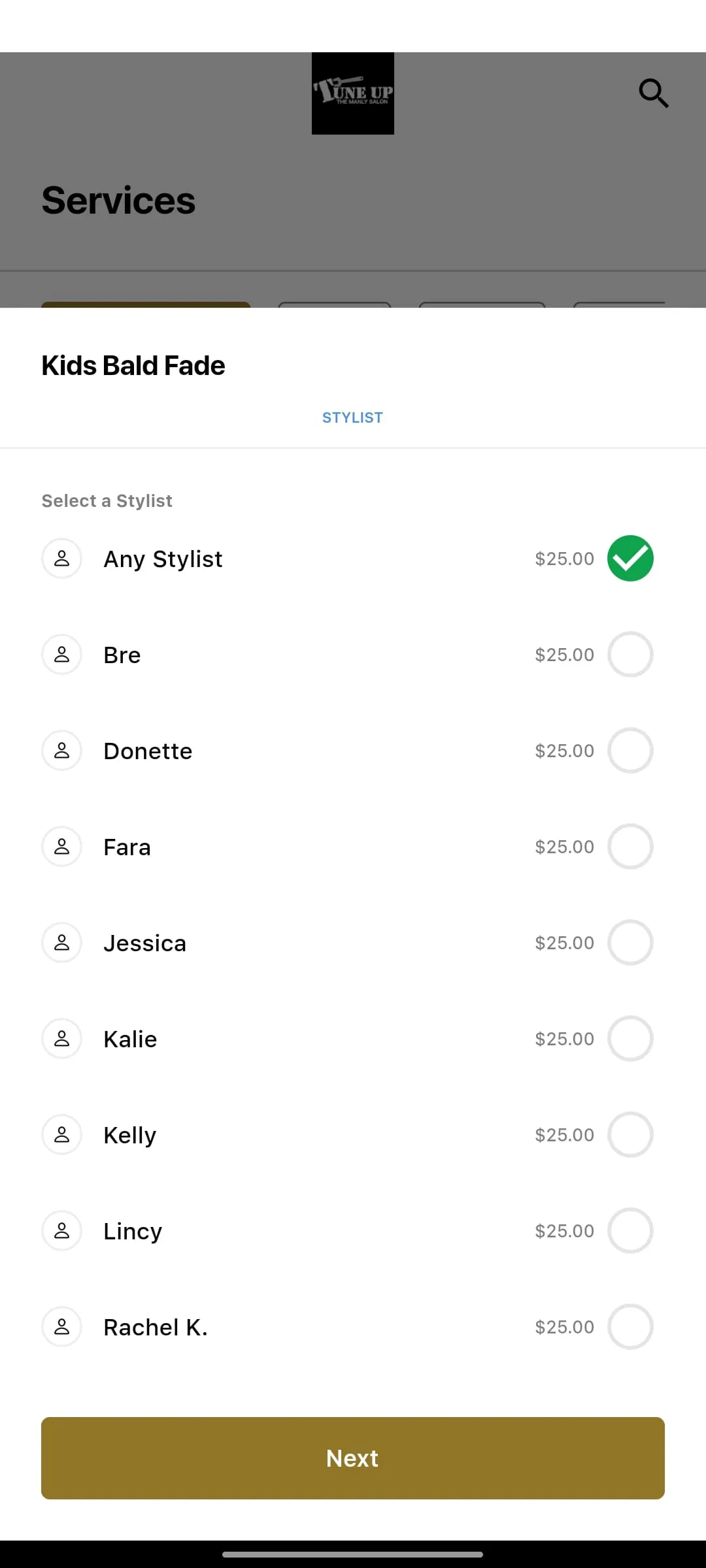Choose Kelly's radio button
706x1568 pixels.
click(630, 1135)
